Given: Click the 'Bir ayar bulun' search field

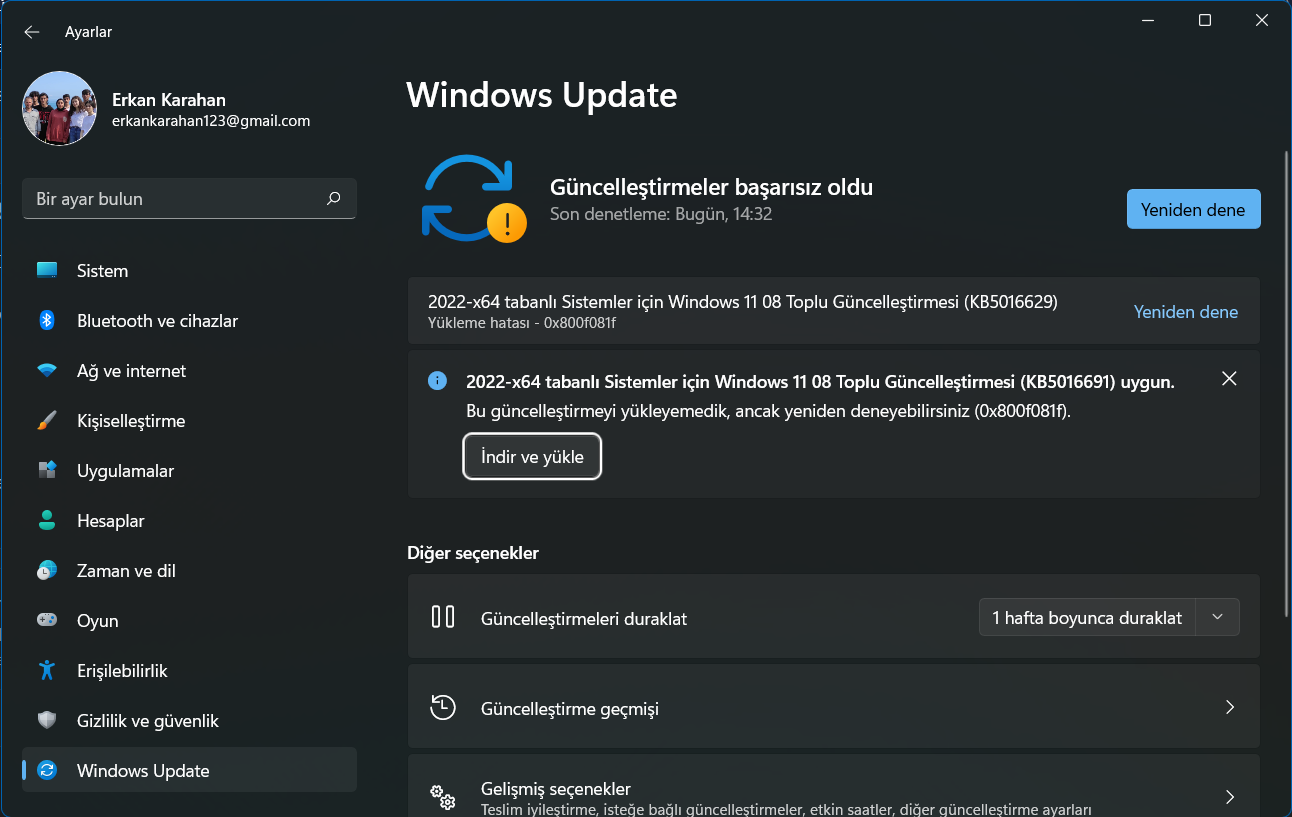Looking at the screenshot, I should tap(189, 199).
